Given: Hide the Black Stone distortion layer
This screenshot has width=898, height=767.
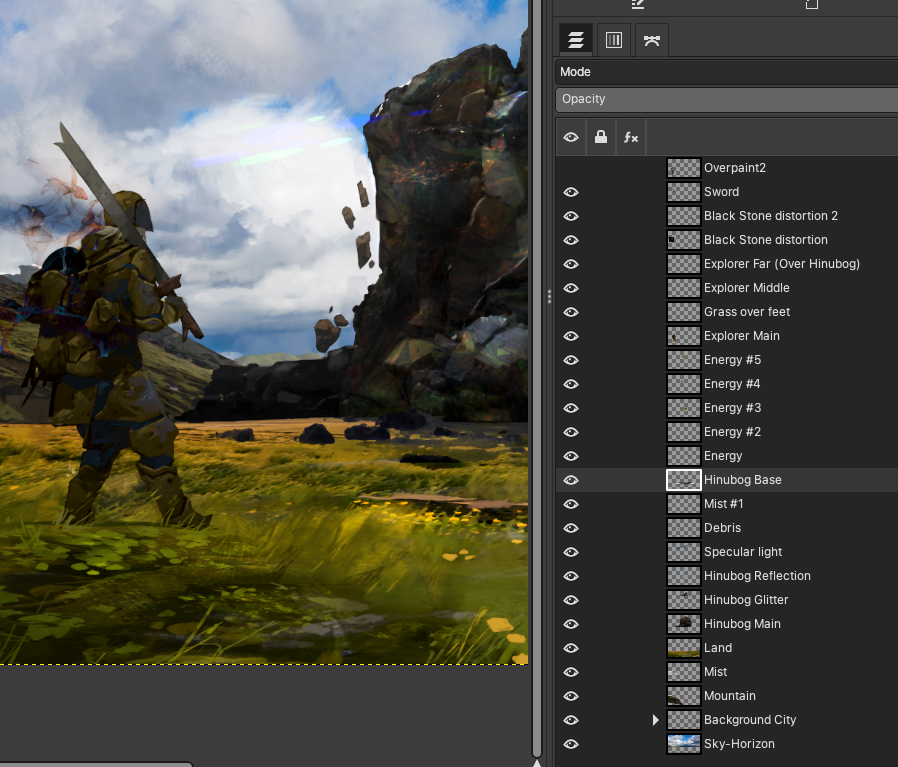Looking at the screenshot, I should tap(571, 240).
